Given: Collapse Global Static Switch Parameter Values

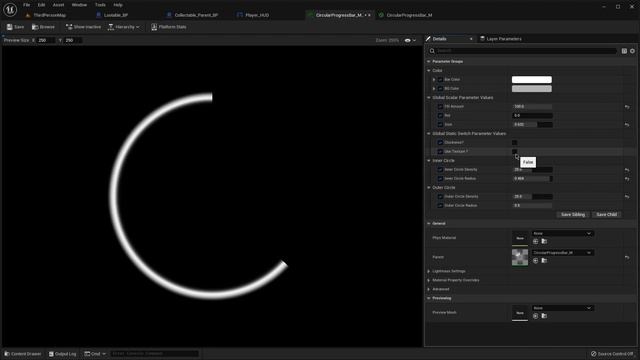Looking at the screenshot, I should tap(429, 133).
